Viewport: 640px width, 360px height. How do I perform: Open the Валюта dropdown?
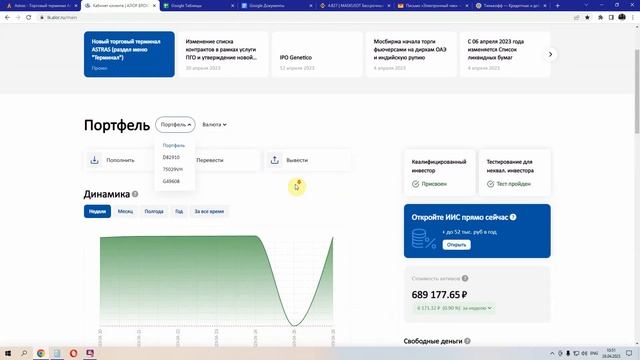click(x=214, y=124)
